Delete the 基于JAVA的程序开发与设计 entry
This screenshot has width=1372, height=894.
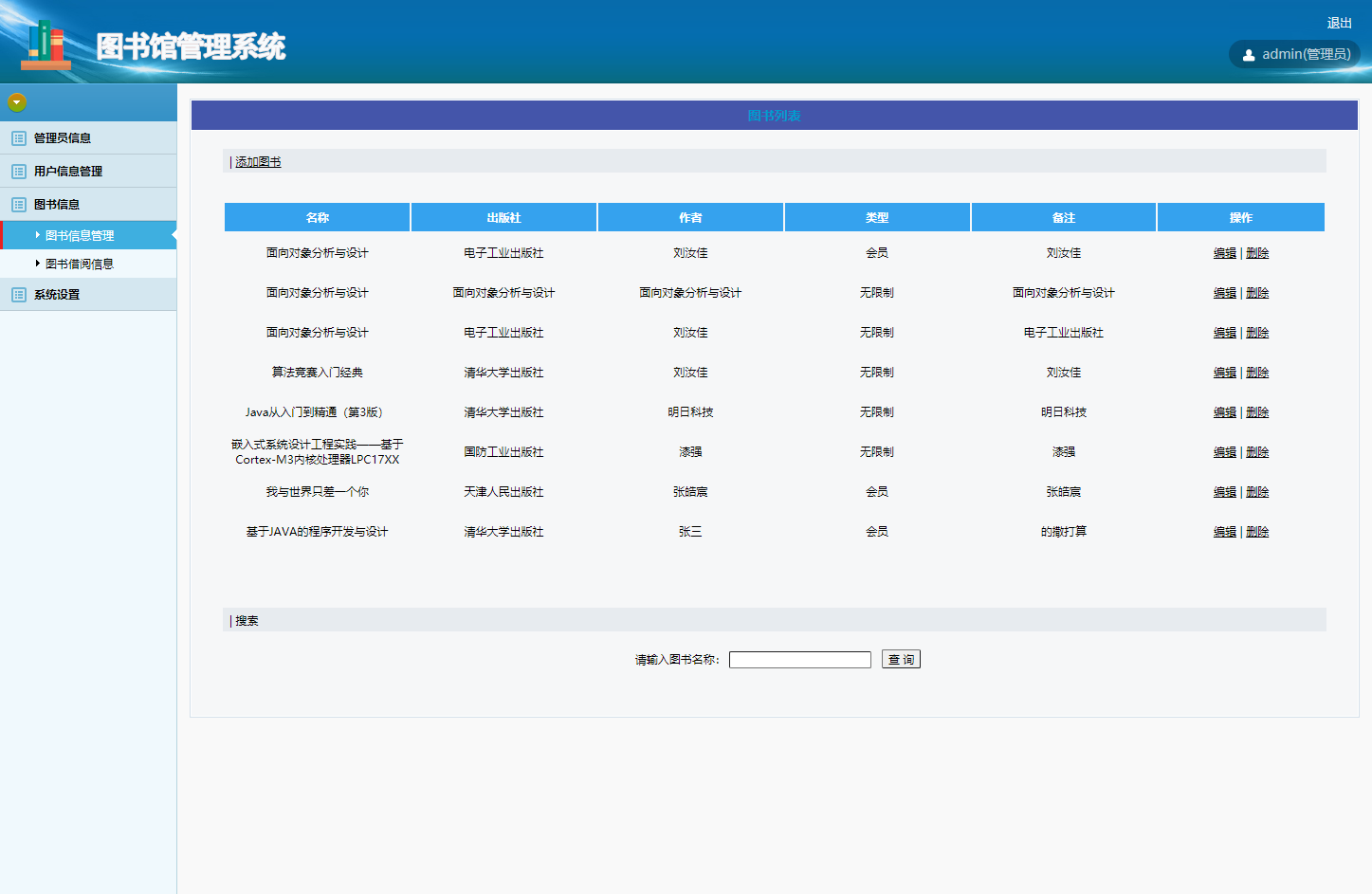pos(1256,531)
